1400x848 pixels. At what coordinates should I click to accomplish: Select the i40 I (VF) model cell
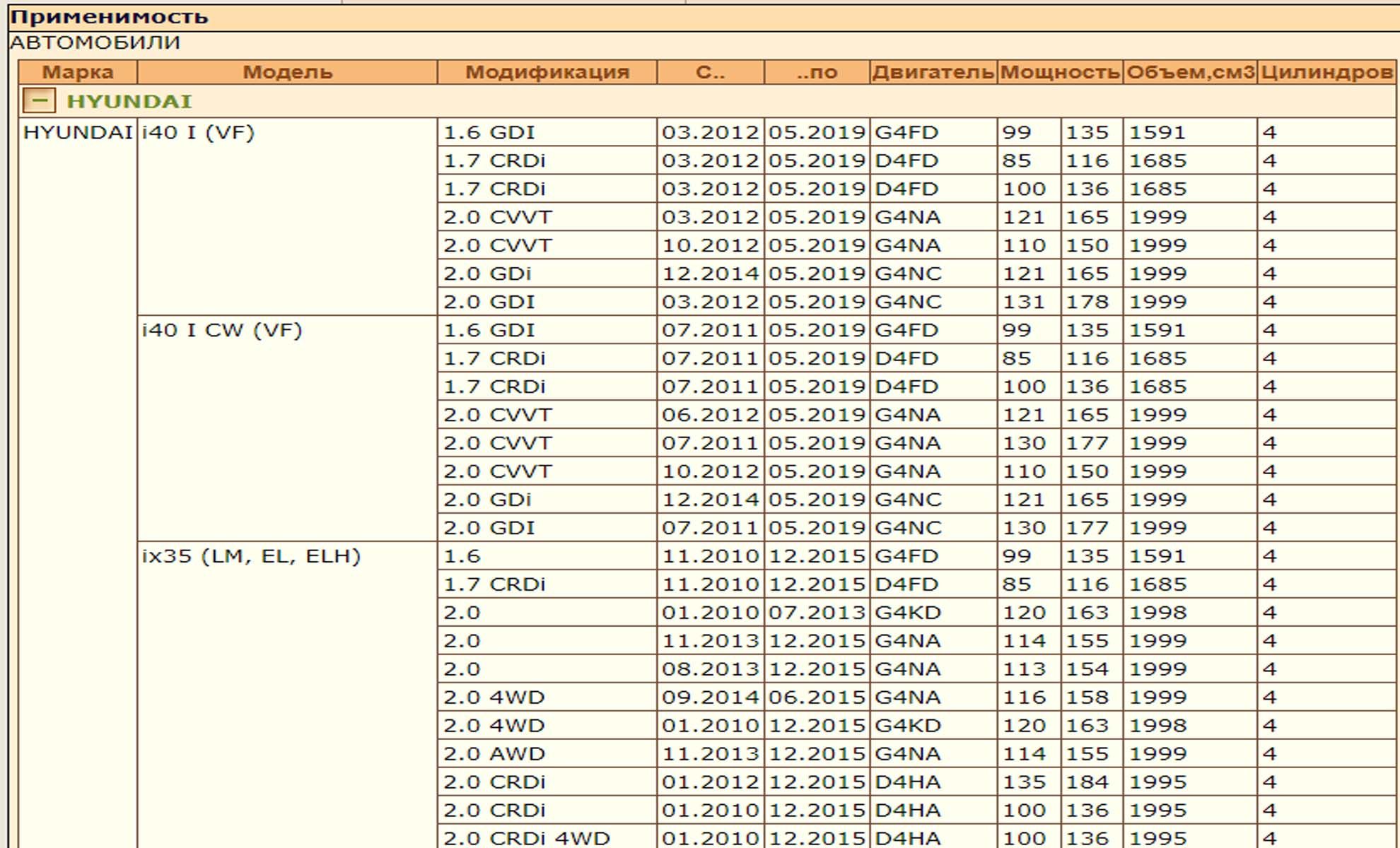click(x=198, y=132)
